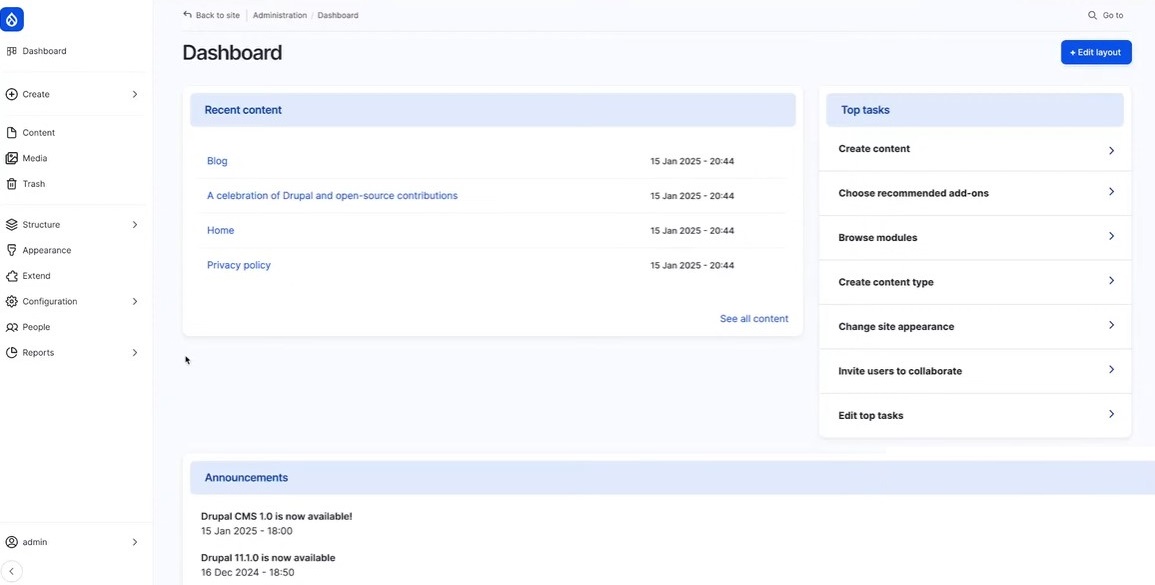This screenshot has width=1155, height=585.
Task: Click the Administration breadcrumb
Action: 280,15
